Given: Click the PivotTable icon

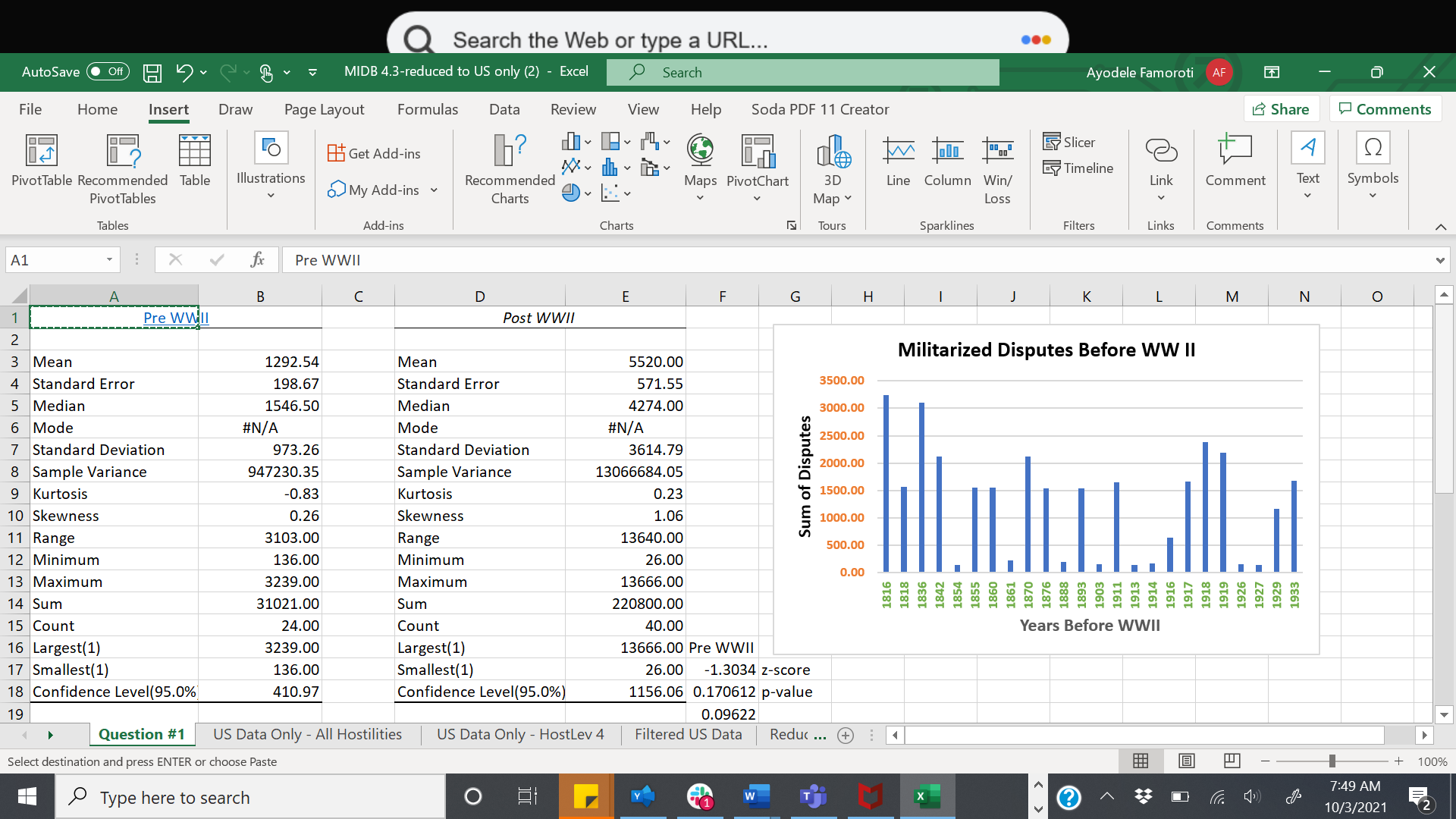Looking at the screenshot, I should click(41, 152).
